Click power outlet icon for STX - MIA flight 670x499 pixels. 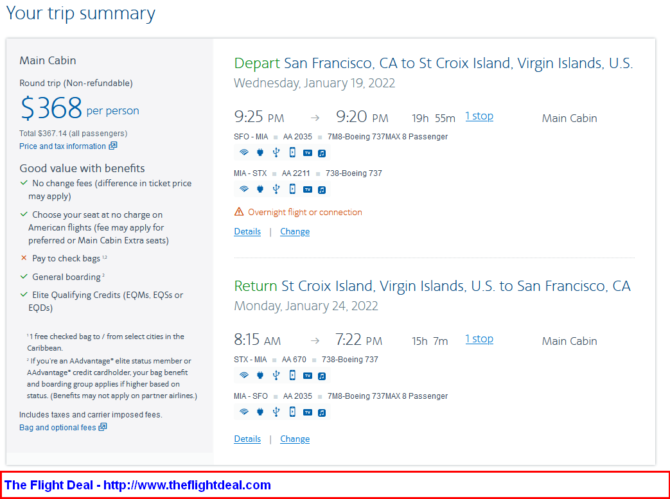coord(260,375)
